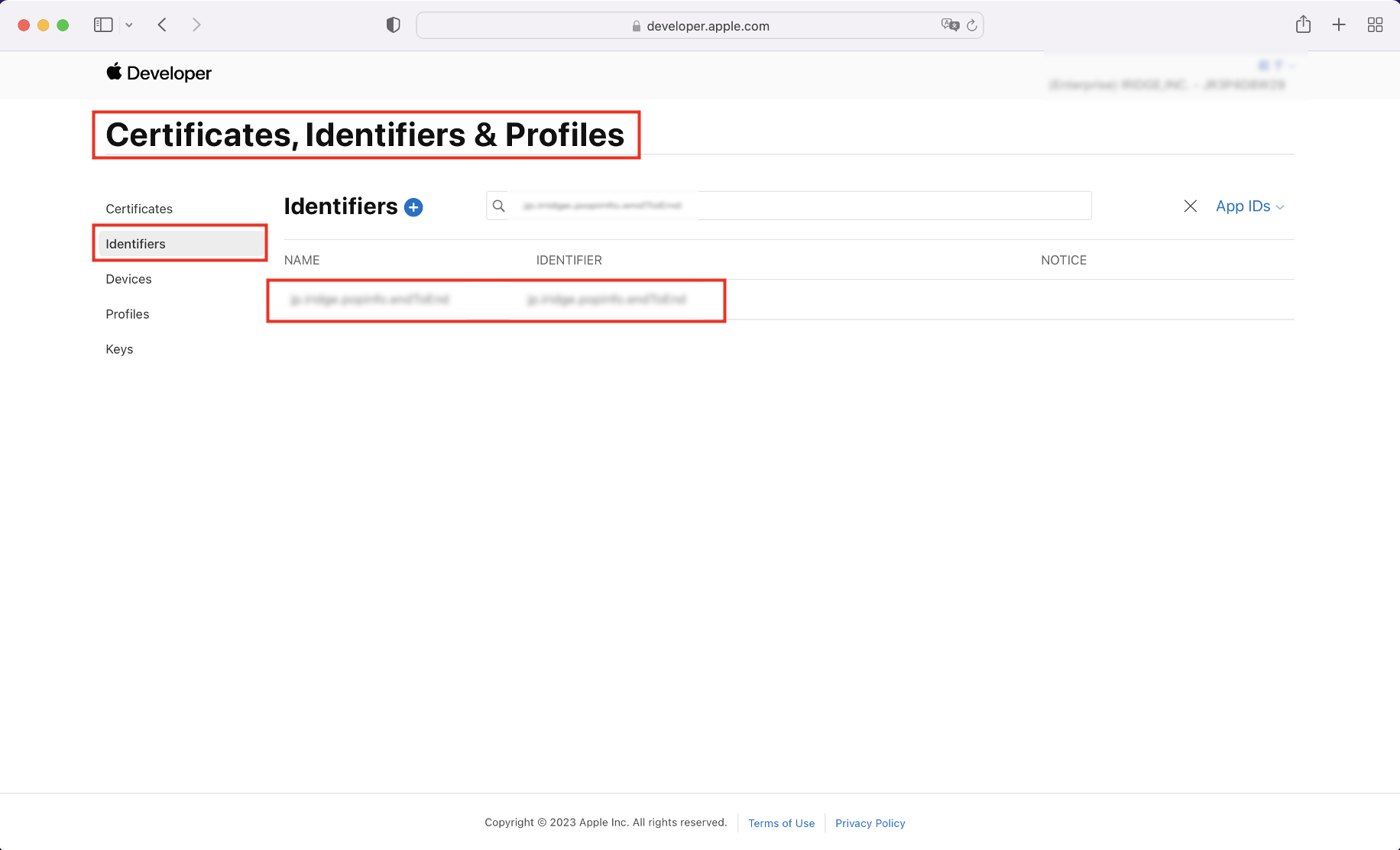Click the add identifier plus icon

[x=413, y=207]
